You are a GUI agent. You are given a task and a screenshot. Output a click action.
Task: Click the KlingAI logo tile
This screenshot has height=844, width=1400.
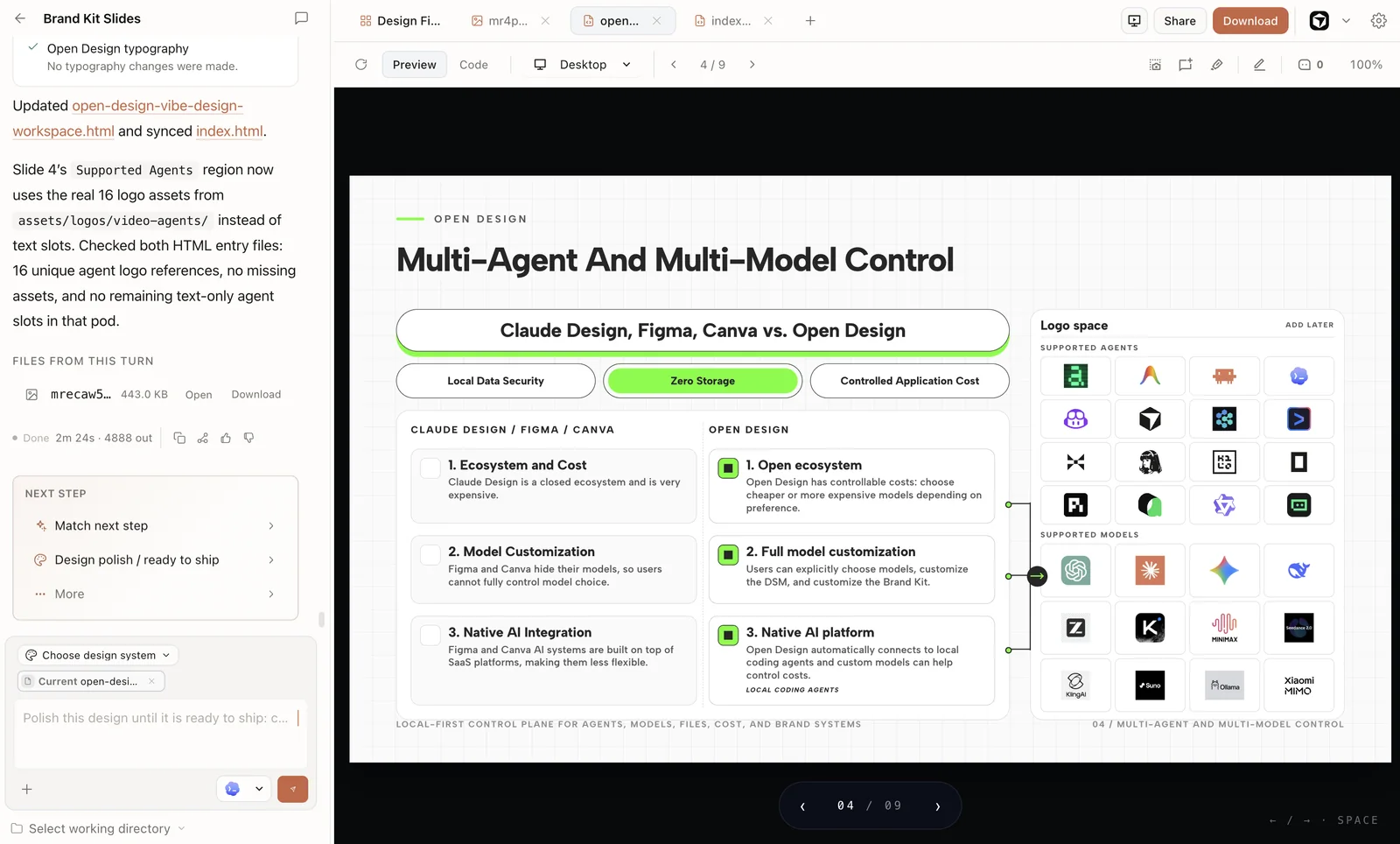pyautogui.click(x=1075, y=685)
